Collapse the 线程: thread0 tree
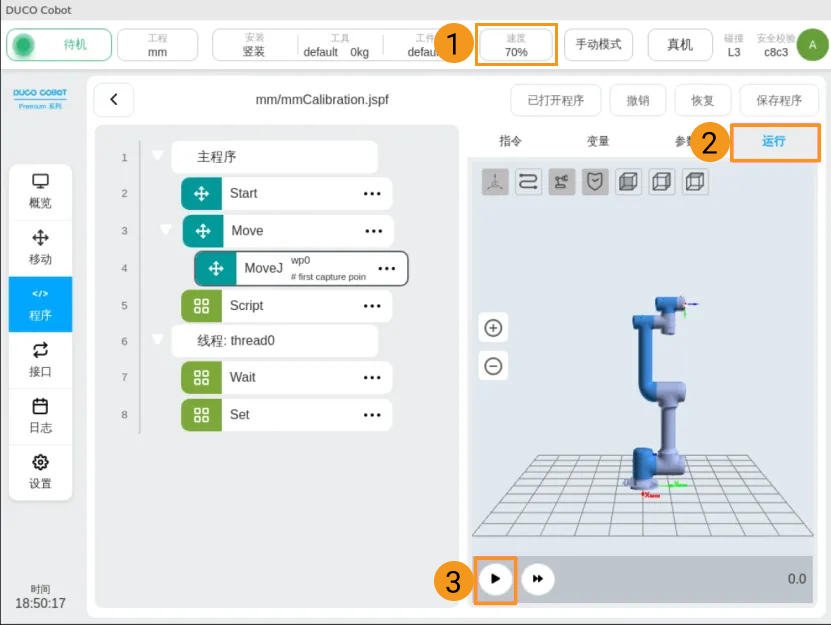The height and width of the screenshot is (625, 831). pos(157,339)
